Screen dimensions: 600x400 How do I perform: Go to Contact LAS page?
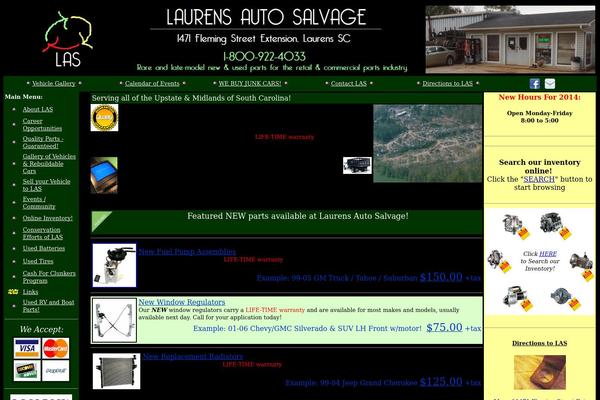click(349, 83)
